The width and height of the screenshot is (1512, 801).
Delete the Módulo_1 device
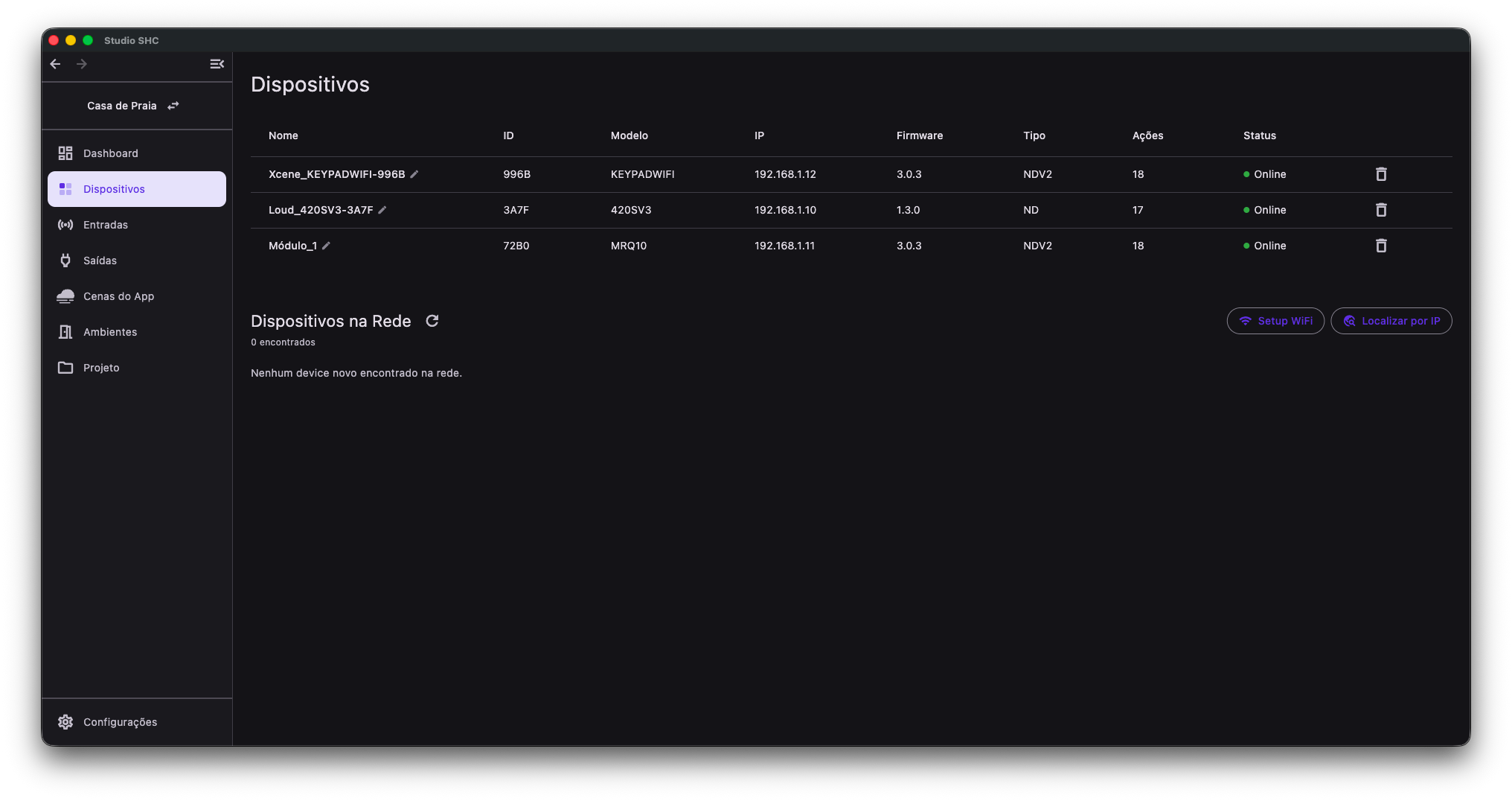point(1381,246)
